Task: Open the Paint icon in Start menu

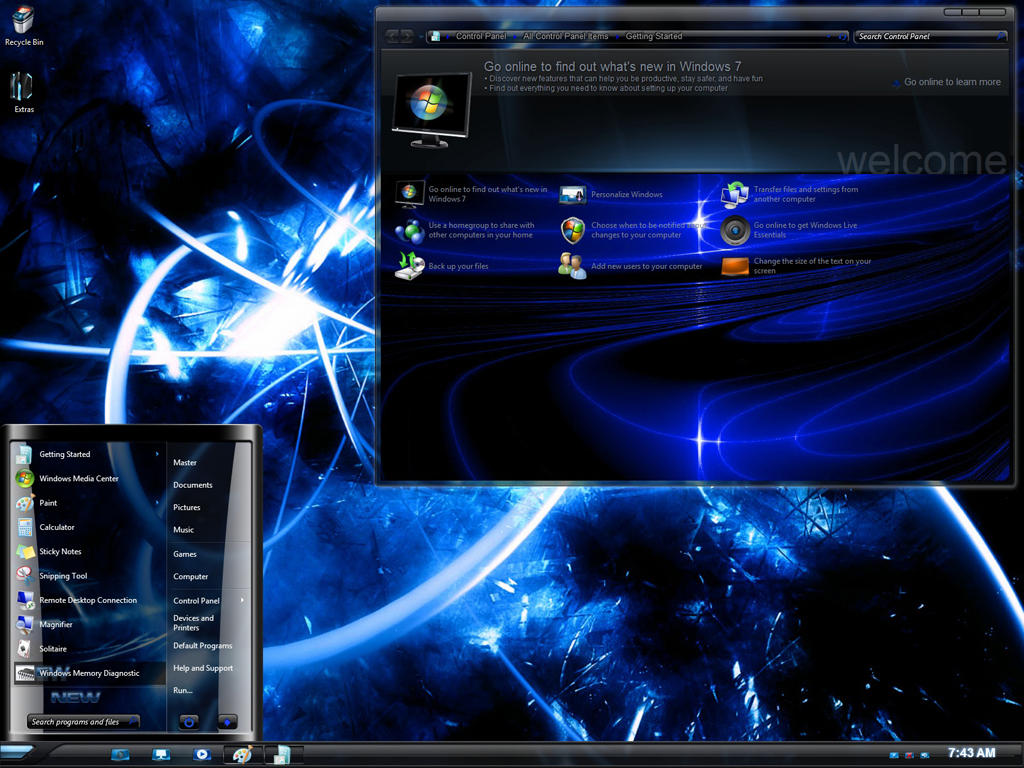Action: coord(24,503)
